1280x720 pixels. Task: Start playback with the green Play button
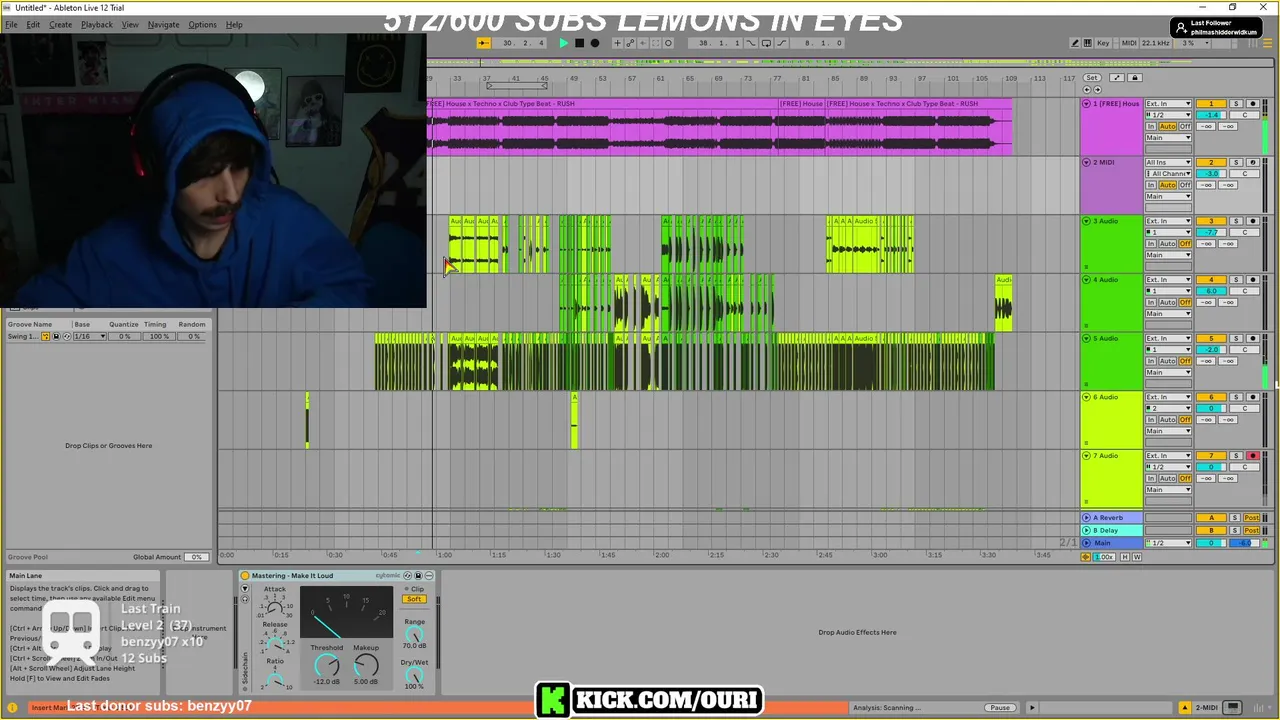[x=563, y=43]
